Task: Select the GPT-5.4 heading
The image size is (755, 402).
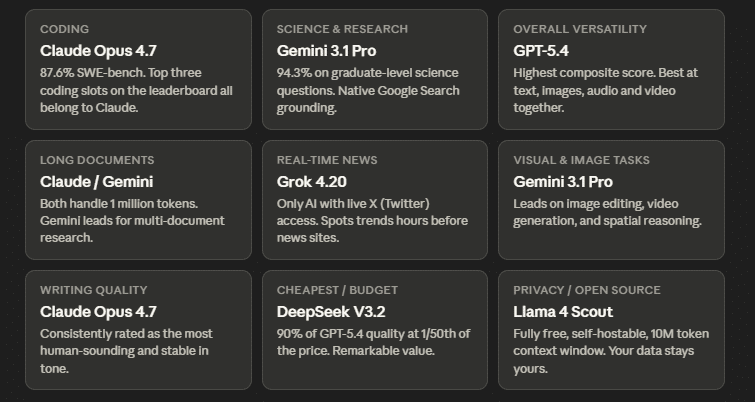Action: pos(541,50)
